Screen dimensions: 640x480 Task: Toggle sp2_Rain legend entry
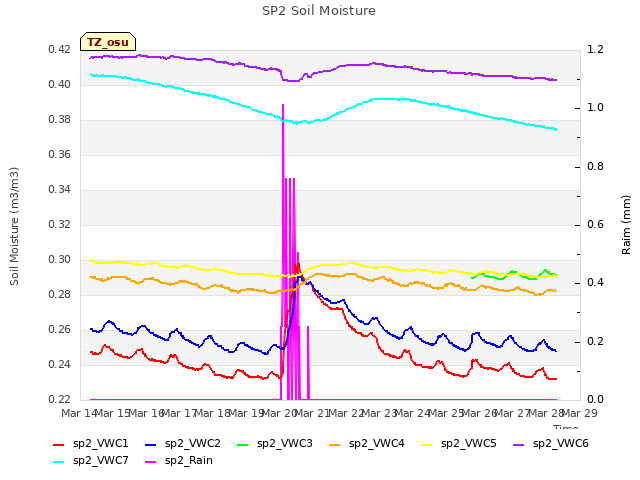[x=179, y=460]
